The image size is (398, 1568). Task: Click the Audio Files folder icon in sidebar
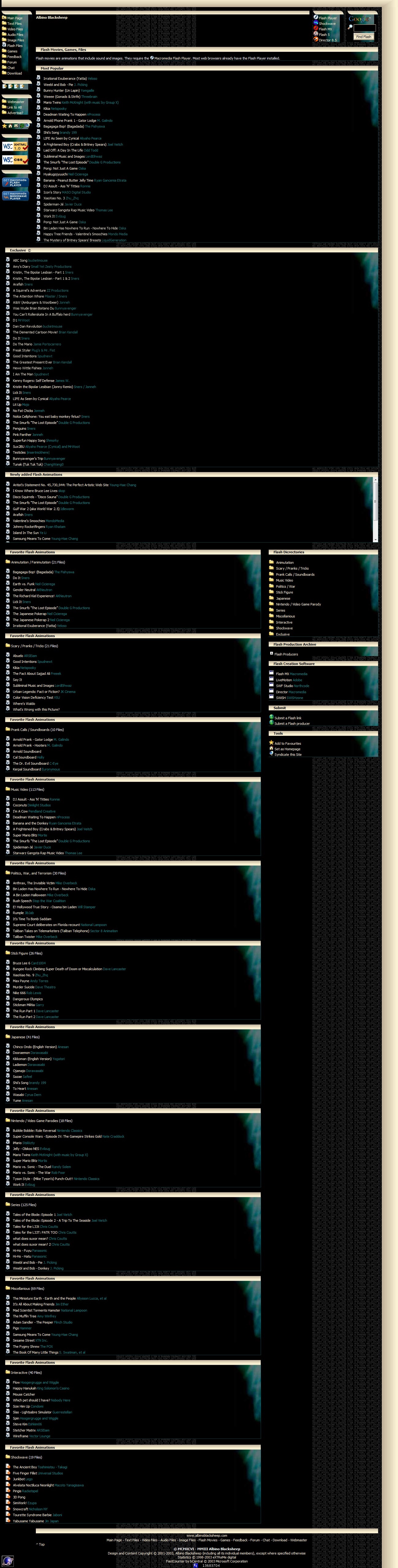(4, 35)
